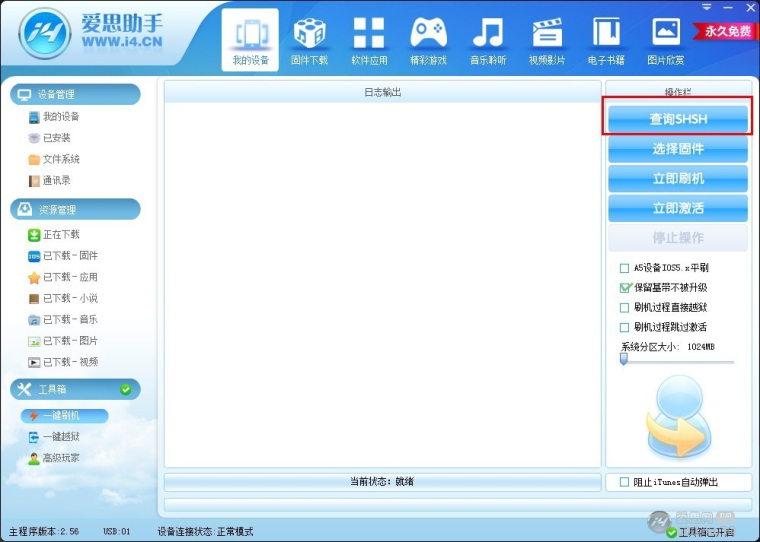Collapse the 设备管理 section header
The image size is (760, 542).
click(x=75, y=94)
